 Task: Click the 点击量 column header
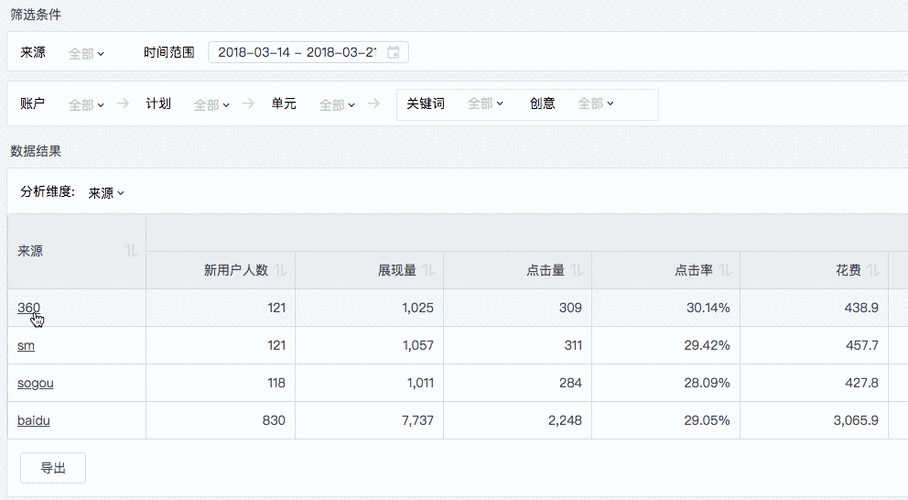coord(518,270)
